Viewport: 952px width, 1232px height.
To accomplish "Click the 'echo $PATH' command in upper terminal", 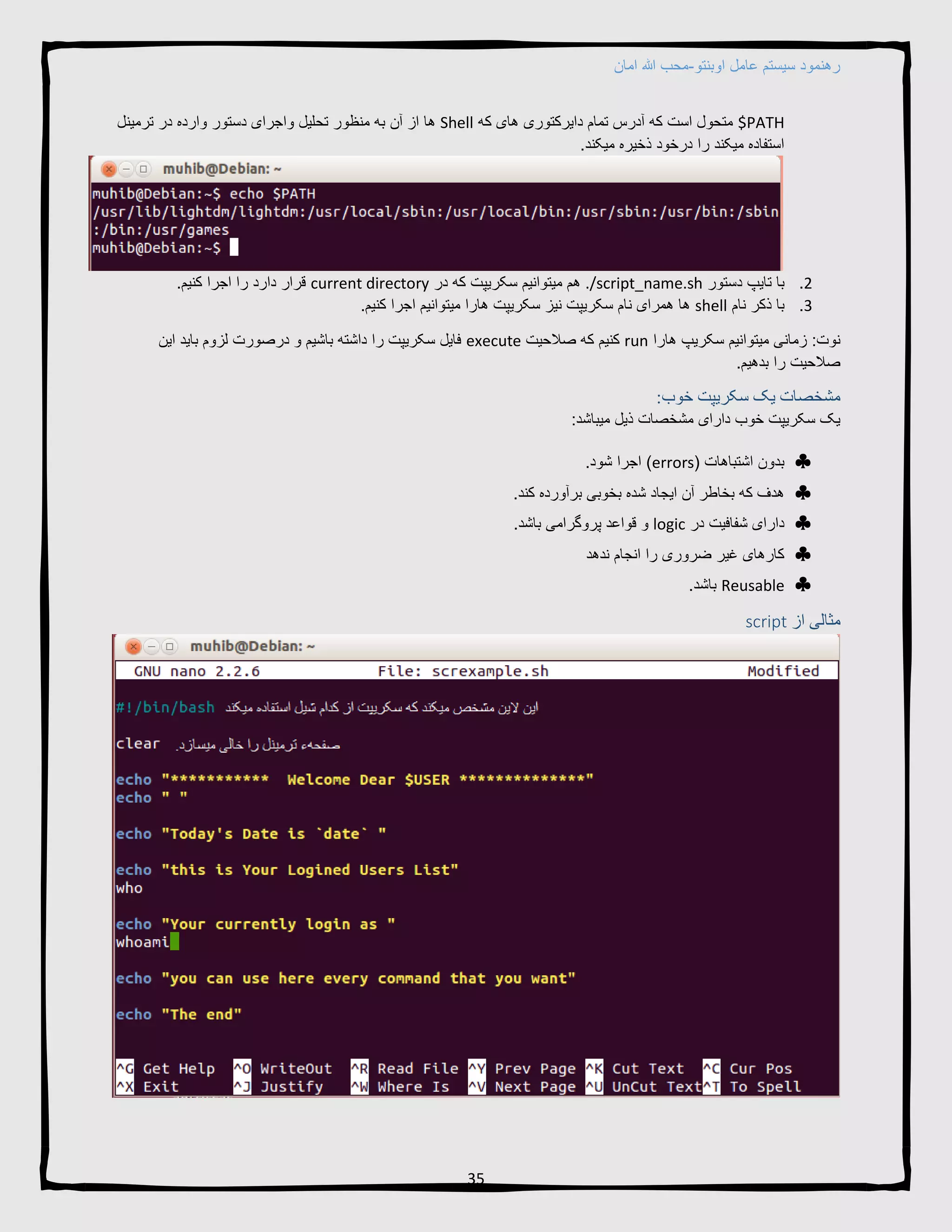I will [272, 194].
